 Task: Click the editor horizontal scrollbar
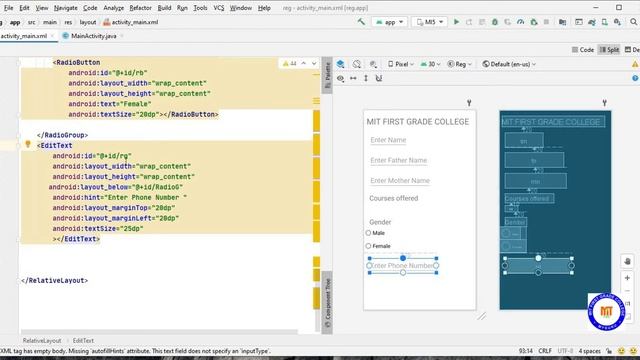click(159, 331)
